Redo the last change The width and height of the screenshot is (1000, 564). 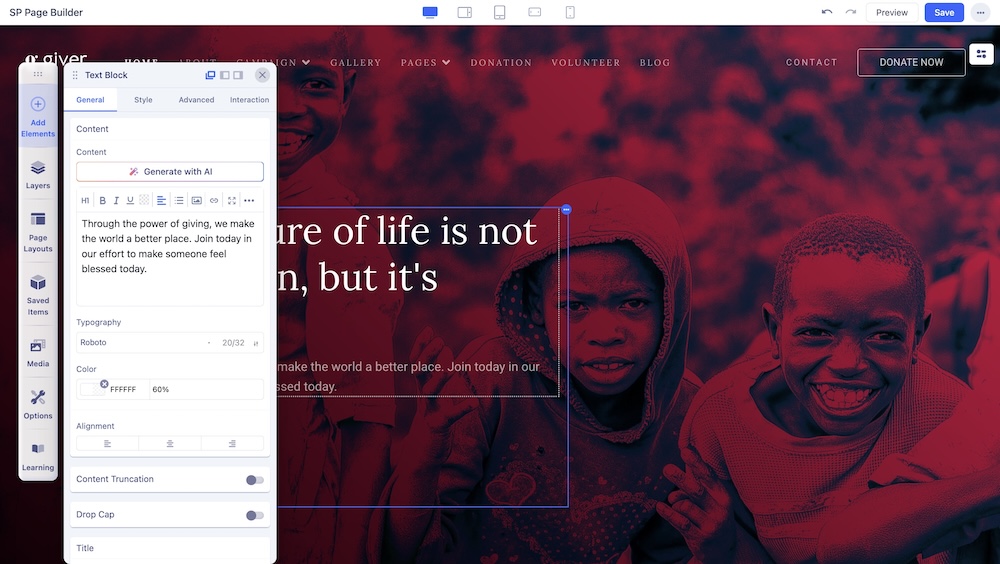(850, 12)
